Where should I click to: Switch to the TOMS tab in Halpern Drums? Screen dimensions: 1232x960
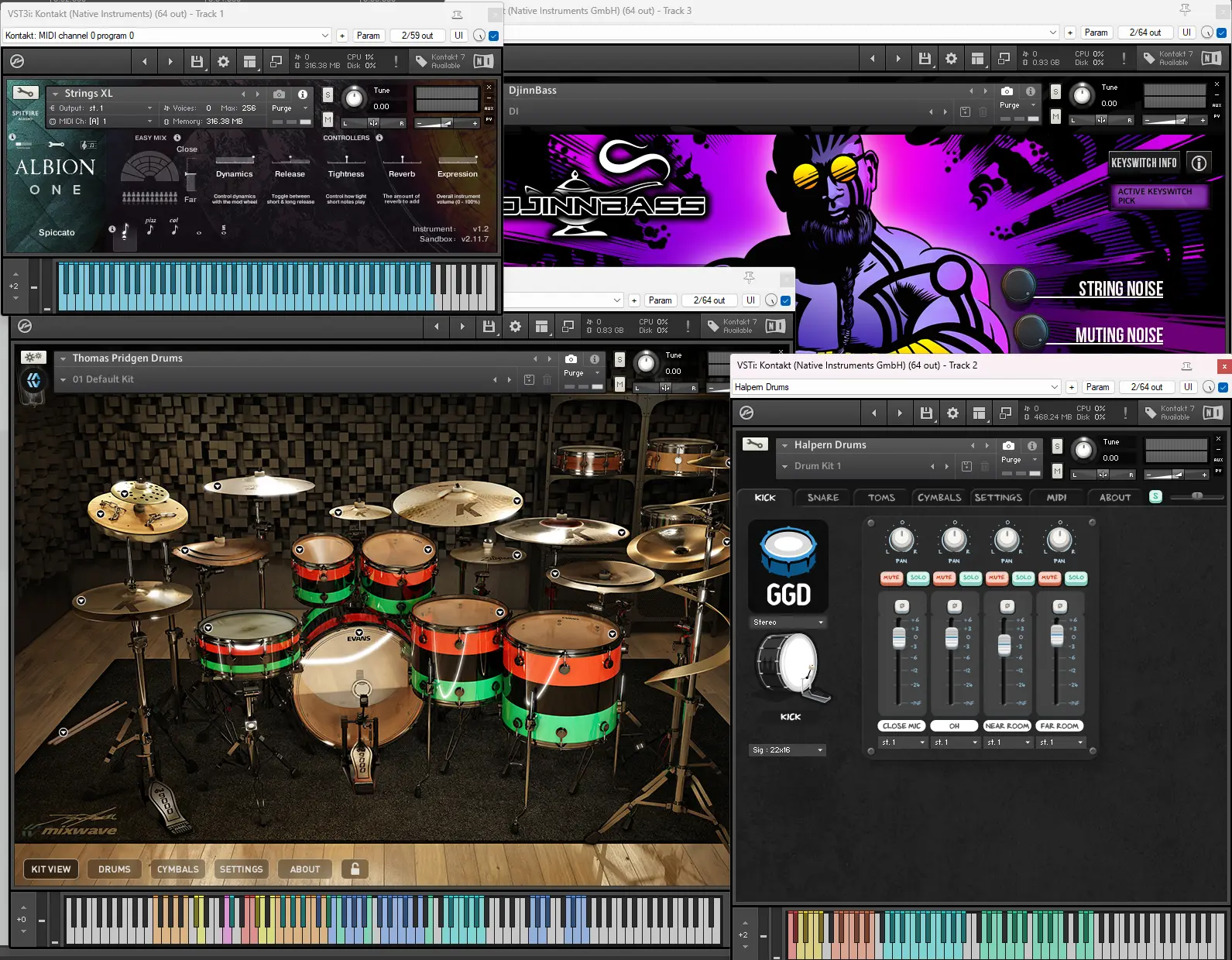[881, 498]
